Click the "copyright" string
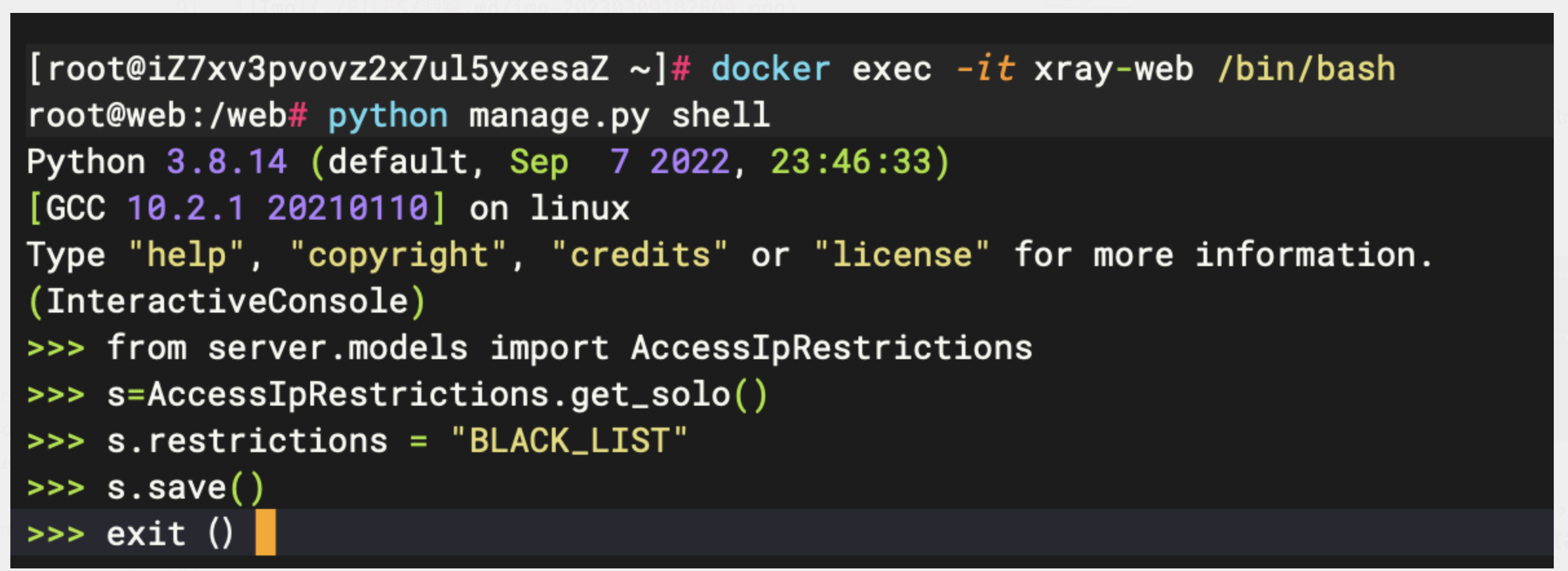Screen dimensions: 1568x571 [397, 255]
